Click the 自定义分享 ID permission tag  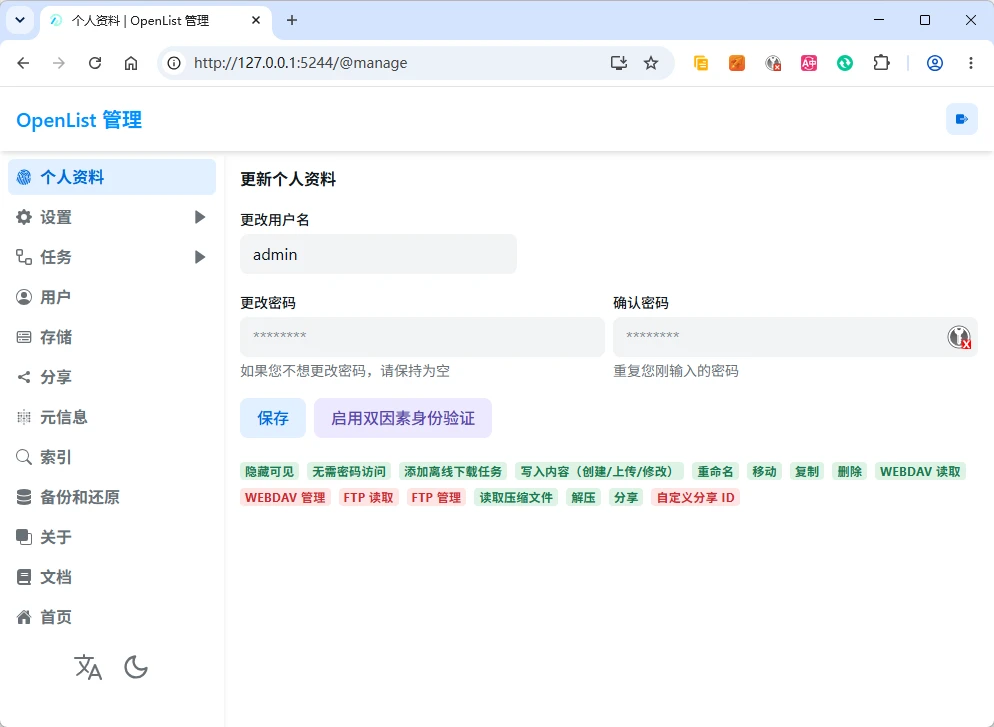pyautogui.click(x=695, y=498)
